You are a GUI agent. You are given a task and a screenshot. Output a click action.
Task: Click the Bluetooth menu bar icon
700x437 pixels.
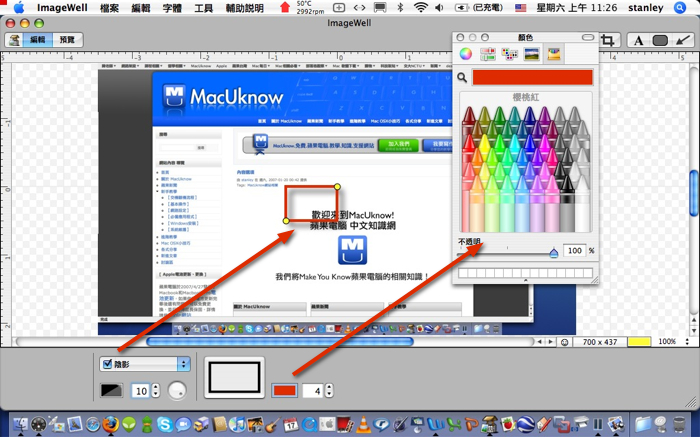(400, 8)
